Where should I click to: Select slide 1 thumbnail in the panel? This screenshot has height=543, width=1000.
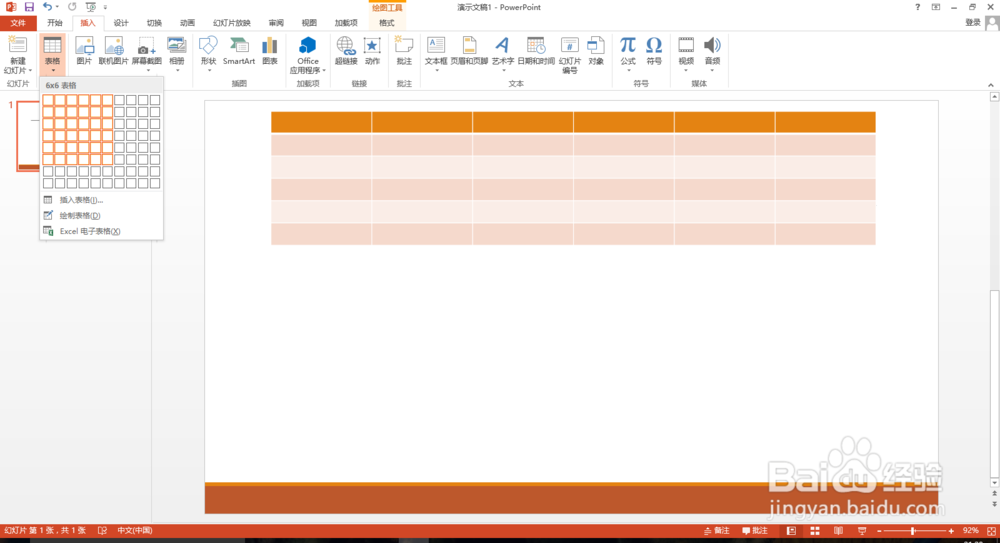[x=28, y=136]
